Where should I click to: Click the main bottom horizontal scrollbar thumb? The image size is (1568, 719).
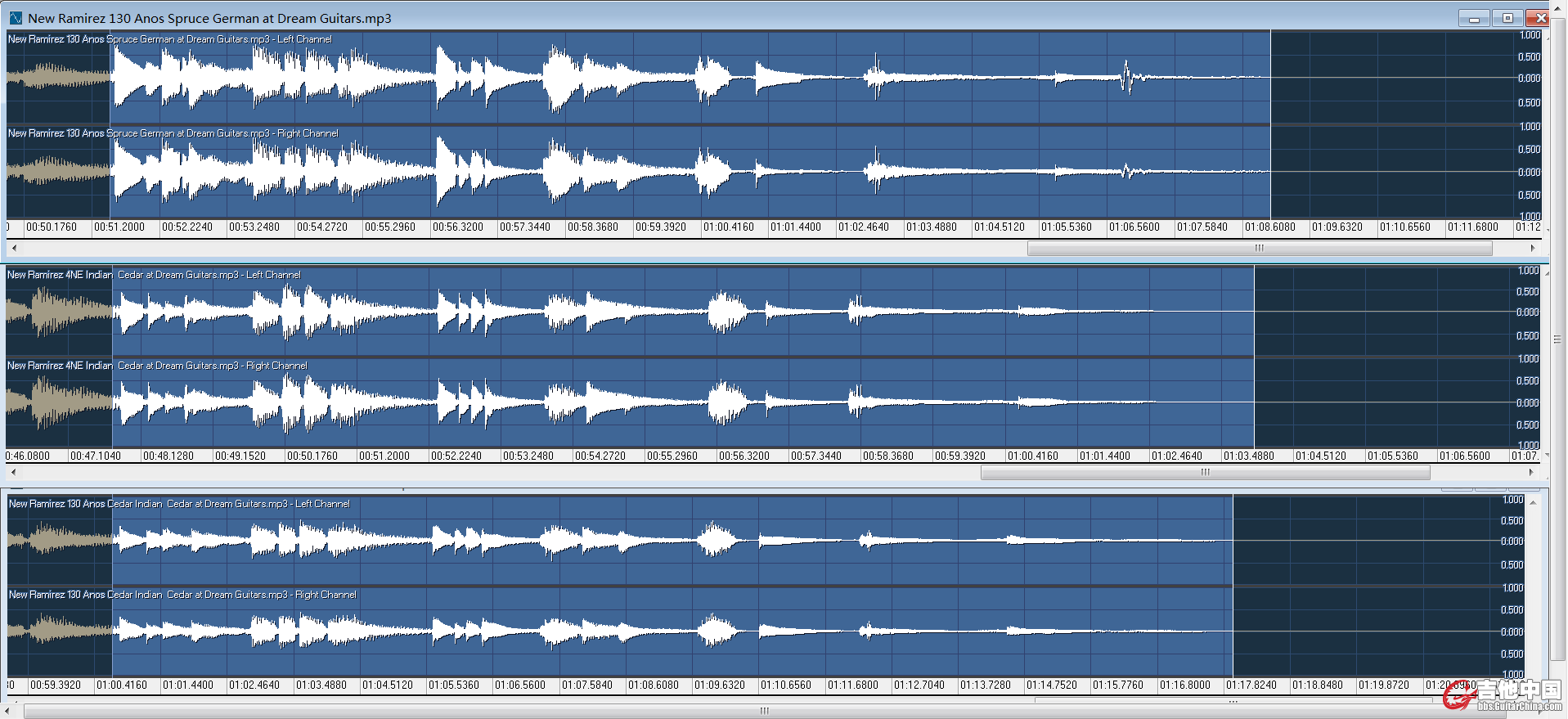pos(764,711)
